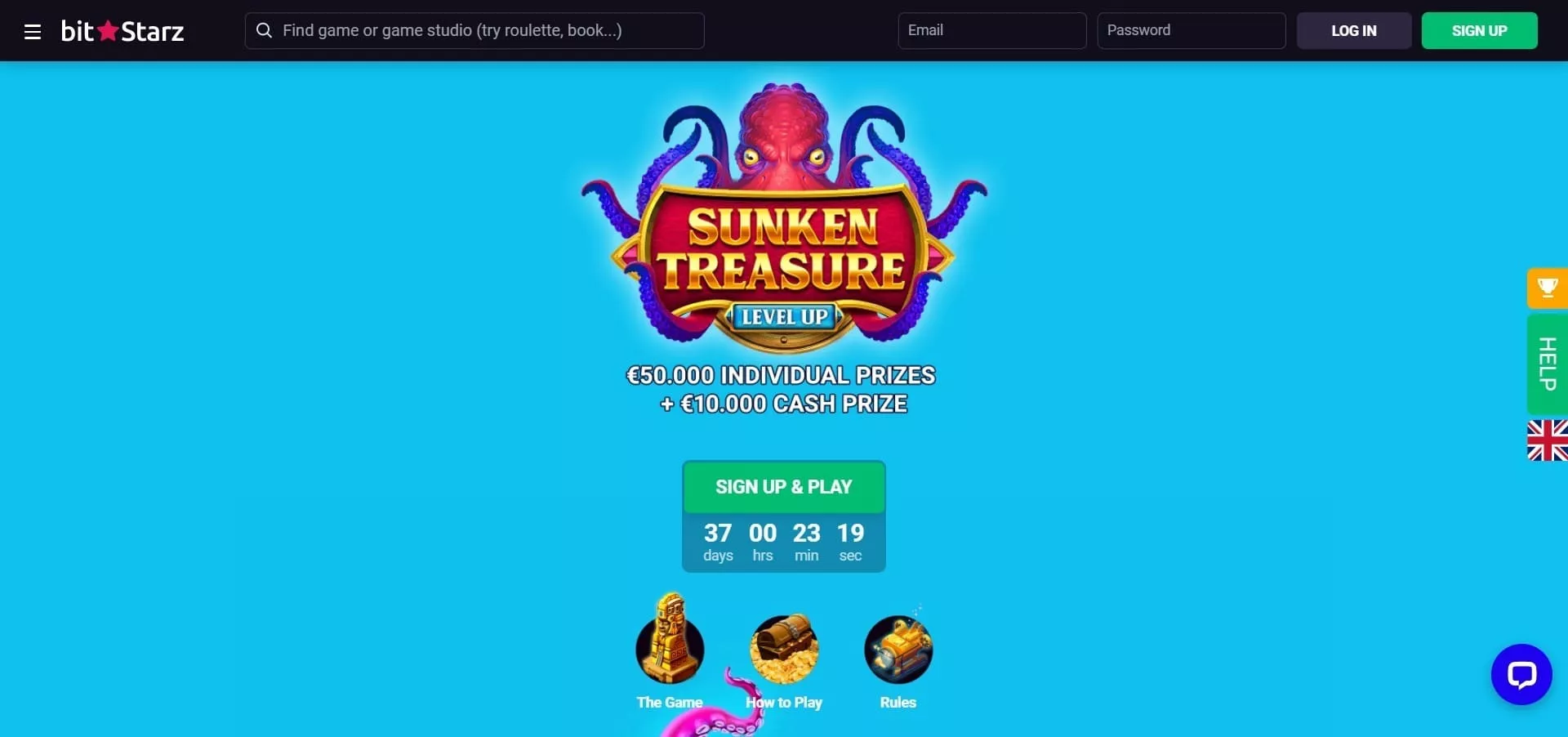The image size is (1568, 737).
Task: Change language via UK flag icon
Action: [1547, 440]
